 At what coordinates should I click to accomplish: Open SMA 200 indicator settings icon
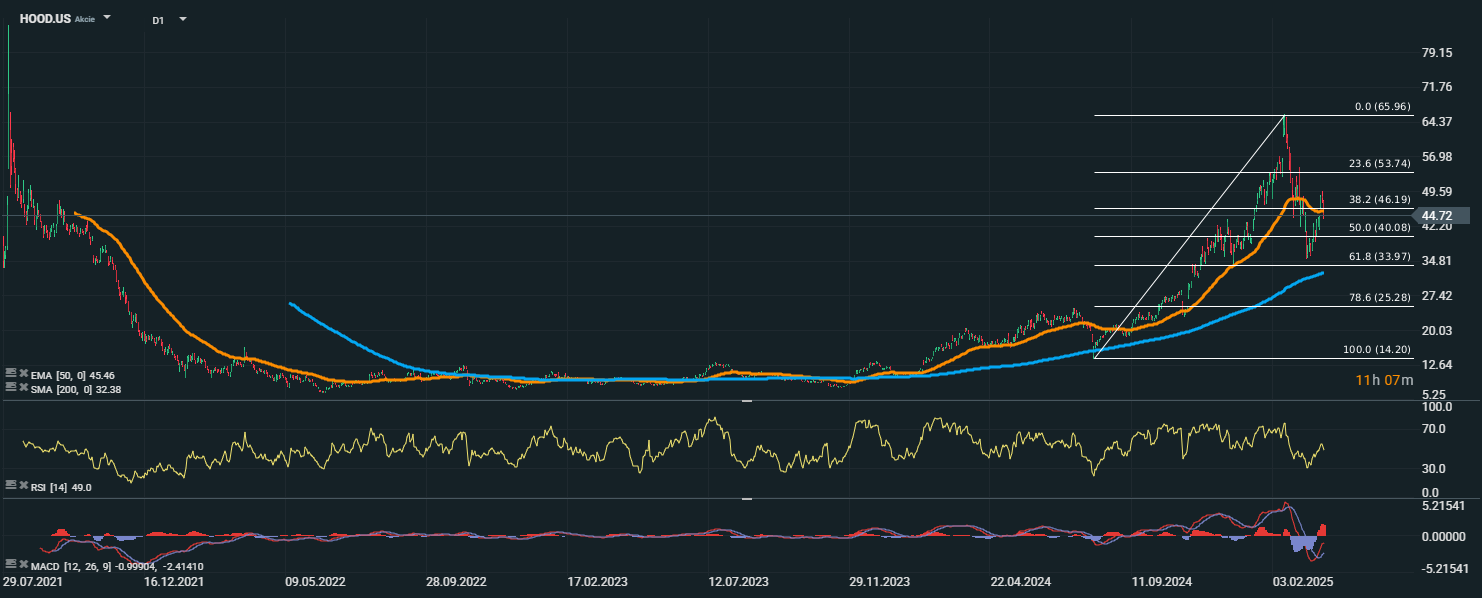(x=10, y=386)
